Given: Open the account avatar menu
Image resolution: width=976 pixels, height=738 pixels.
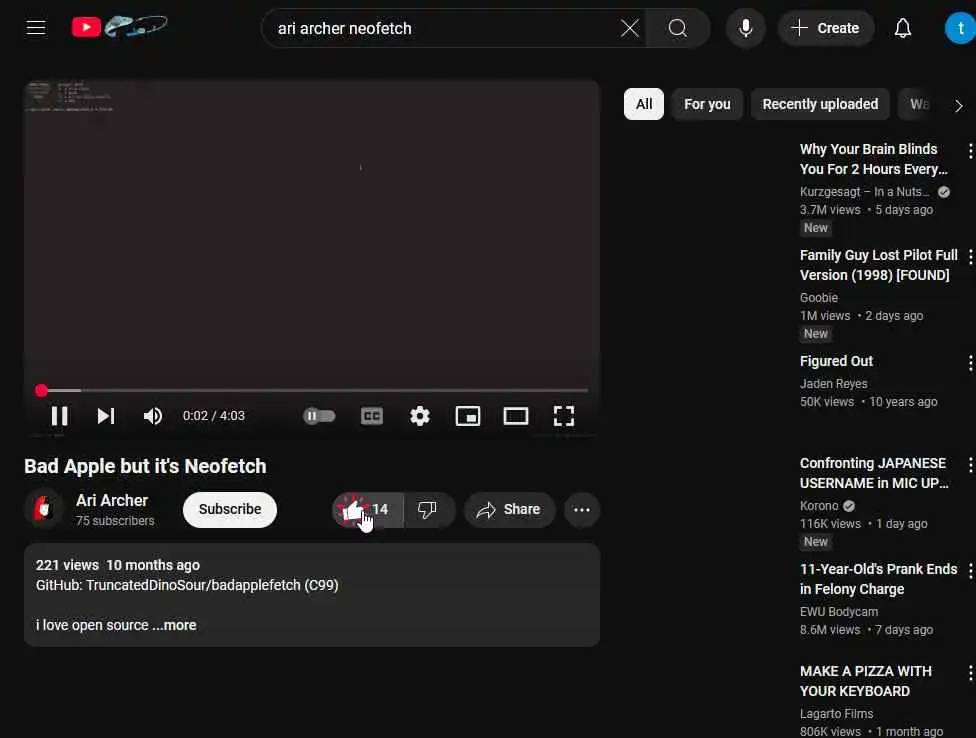Looking at the screenshot, I should coord(960,28).
